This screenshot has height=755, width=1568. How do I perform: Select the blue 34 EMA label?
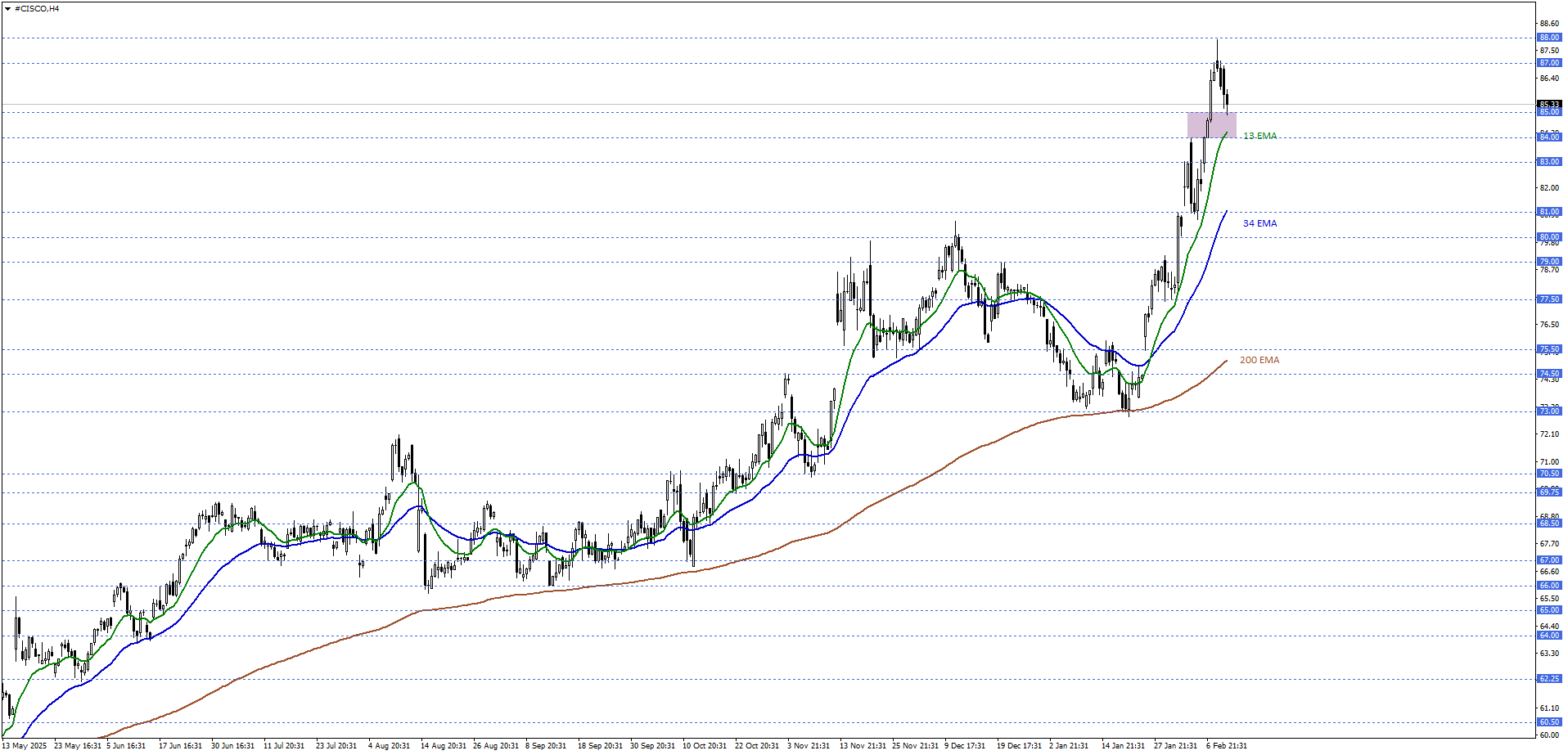pyautogui.click(x=1259, y=223)
